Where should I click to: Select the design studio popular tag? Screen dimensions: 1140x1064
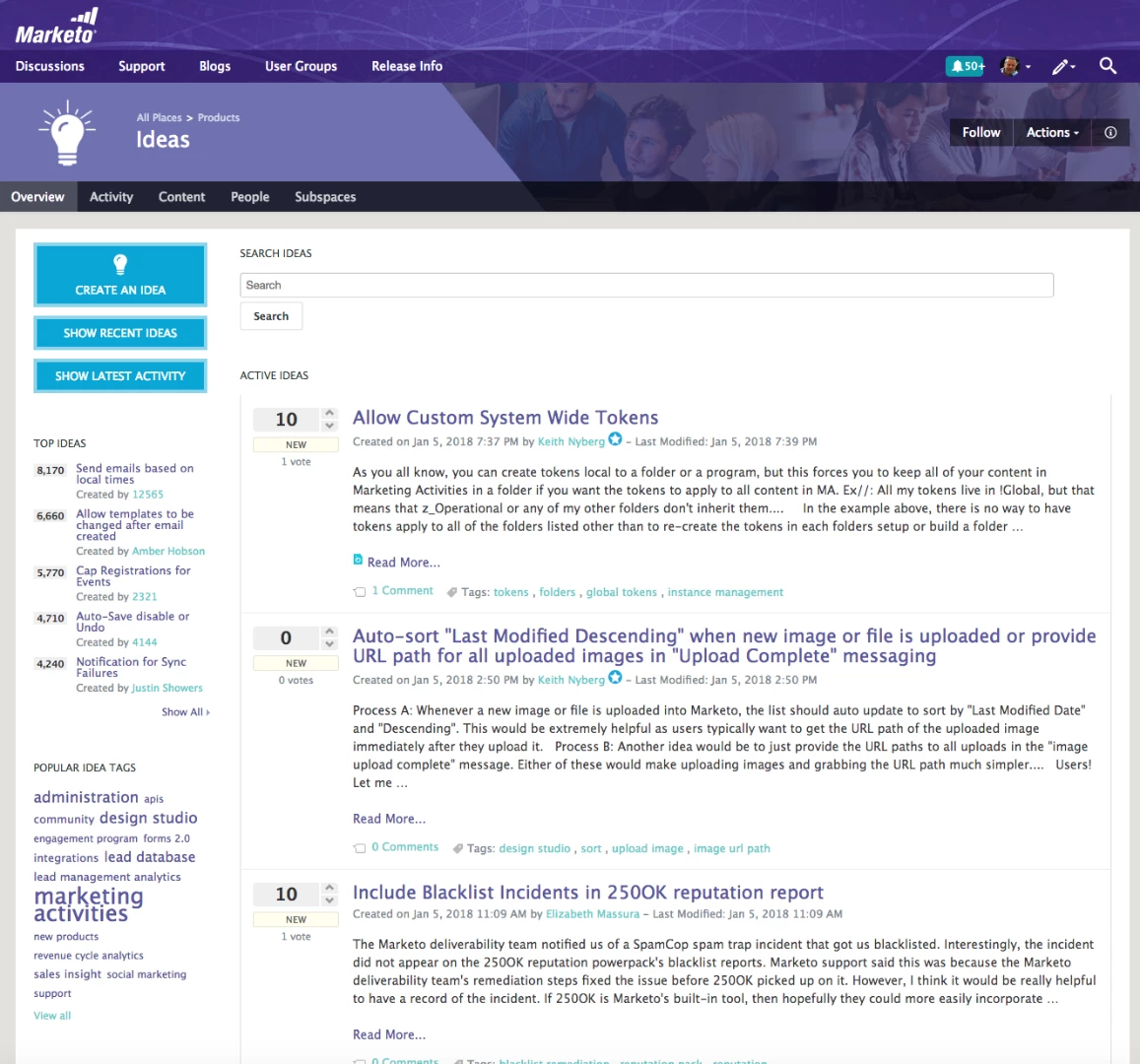click(x=149, y=818)
